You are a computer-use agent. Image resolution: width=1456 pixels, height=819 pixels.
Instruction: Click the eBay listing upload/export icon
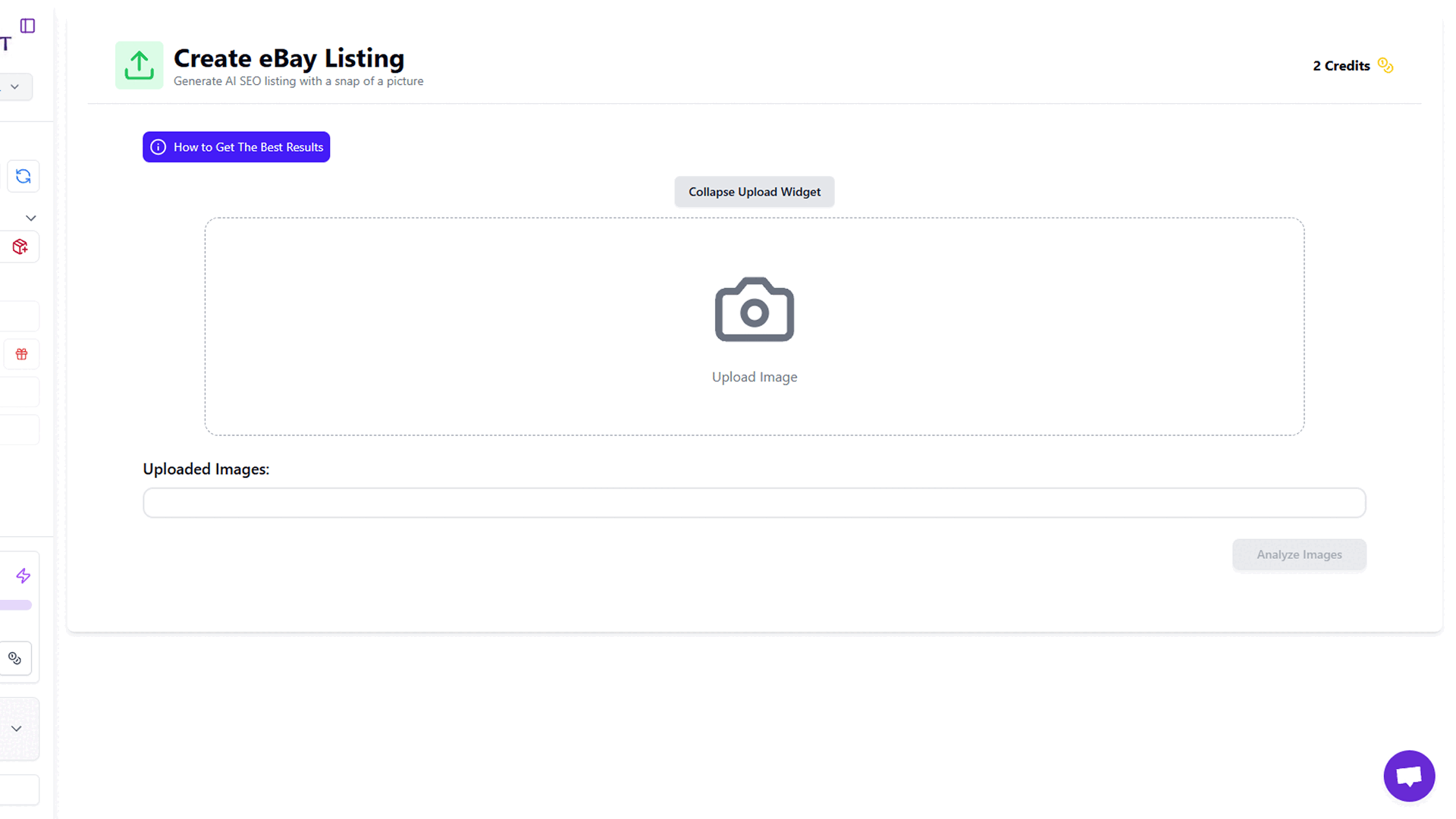(x=139, y=65)
